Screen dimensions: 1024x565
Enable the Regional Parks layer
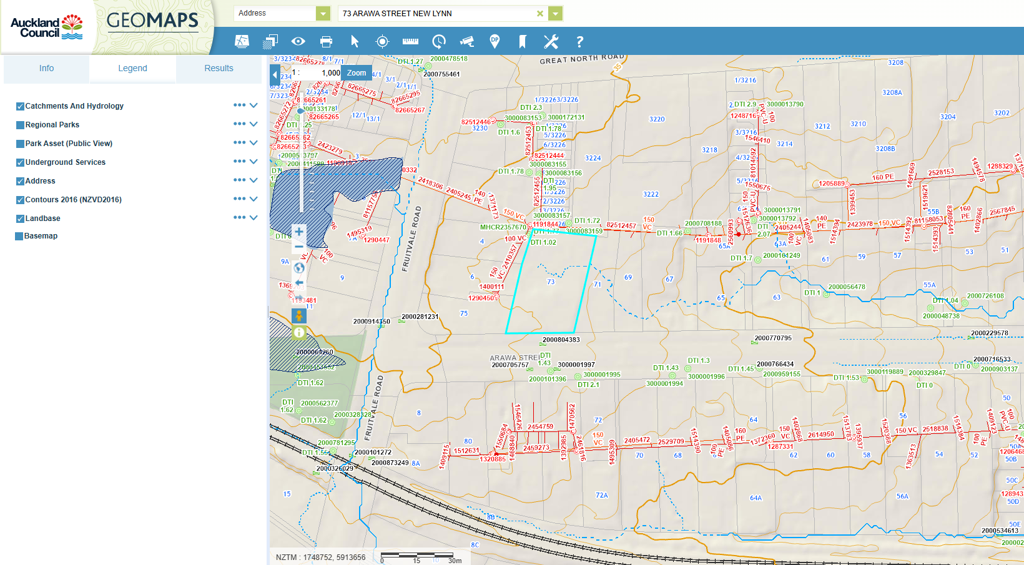click(20, 125)
